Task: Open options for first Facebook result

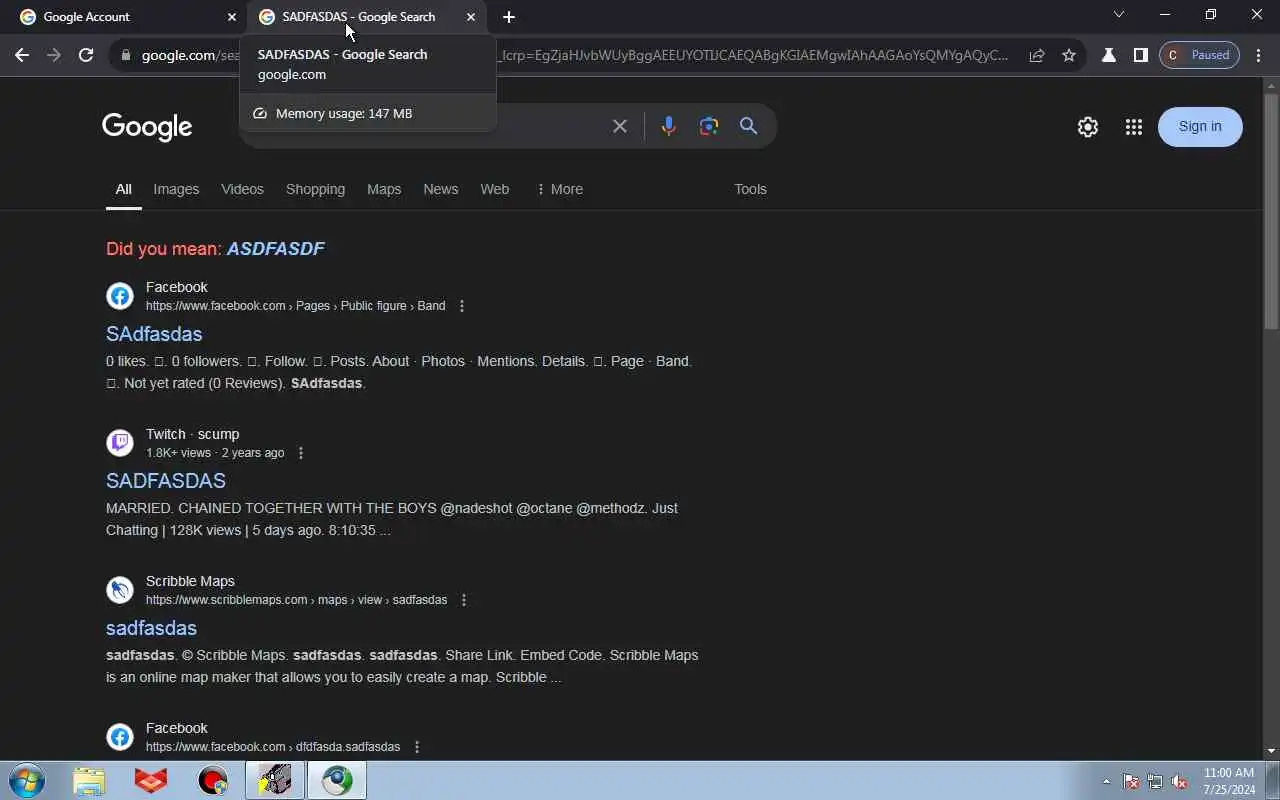Action: [x=461, y=306]
